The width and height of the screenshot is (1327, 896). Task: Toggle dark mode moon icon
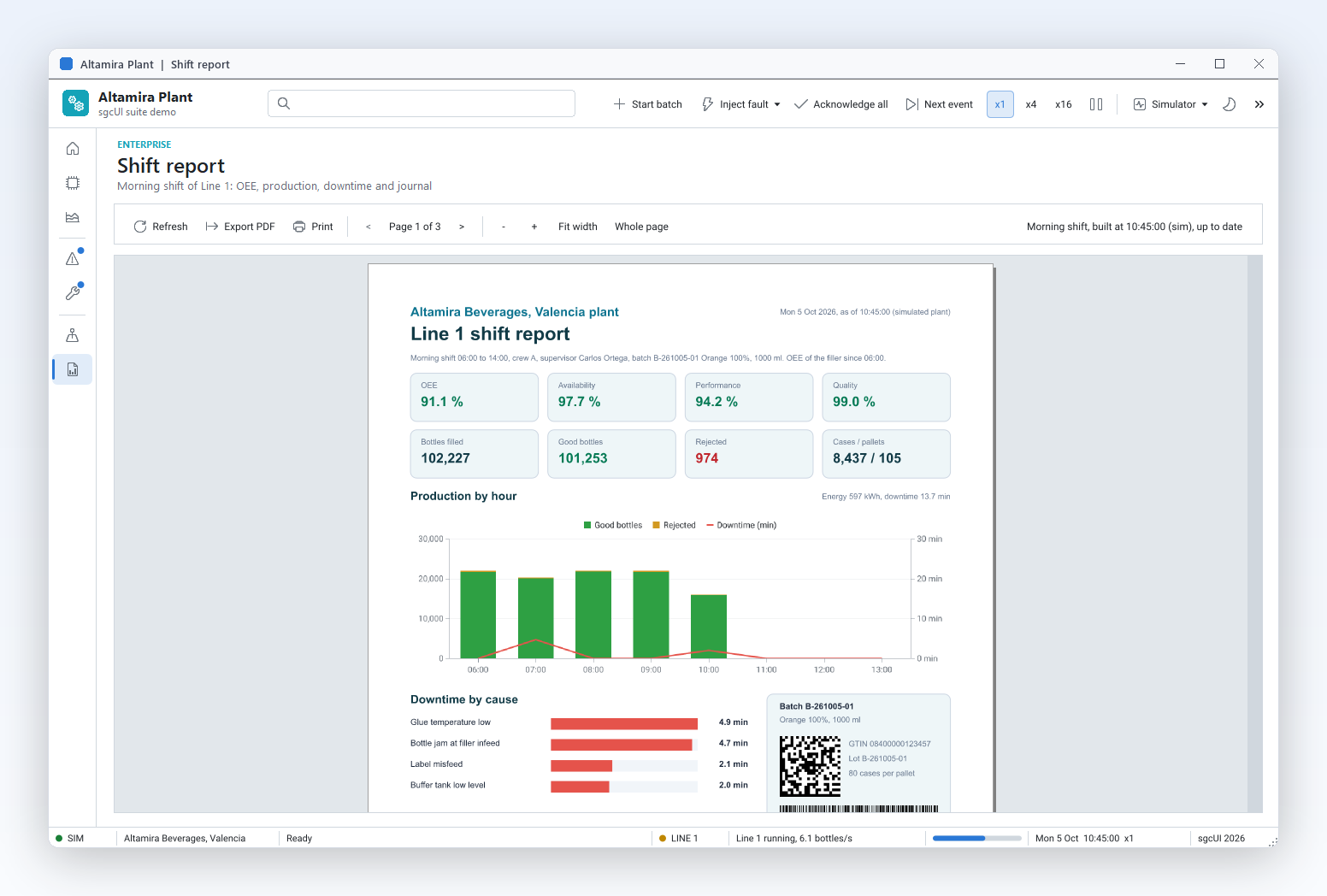pyautogui.click(x=1230, y=104)
